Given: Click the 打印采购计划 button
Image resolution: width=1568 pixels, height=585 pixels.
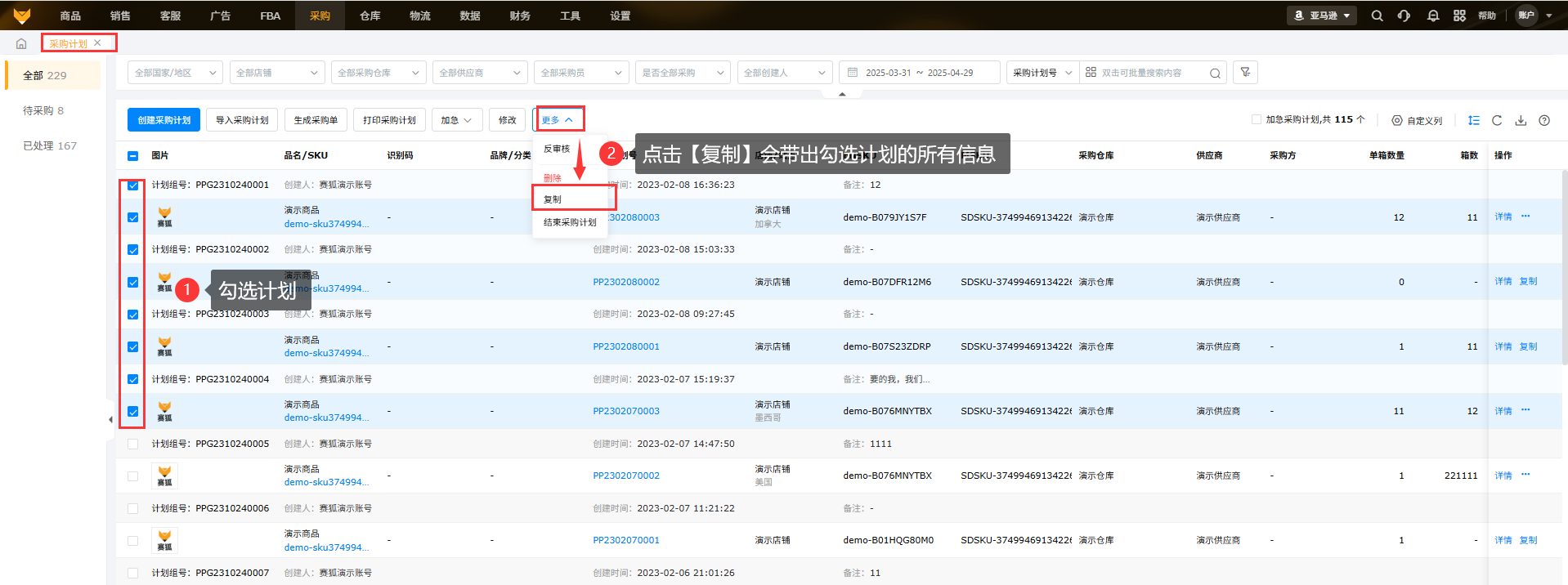Looking at the screenshot, I should (389, 120).
